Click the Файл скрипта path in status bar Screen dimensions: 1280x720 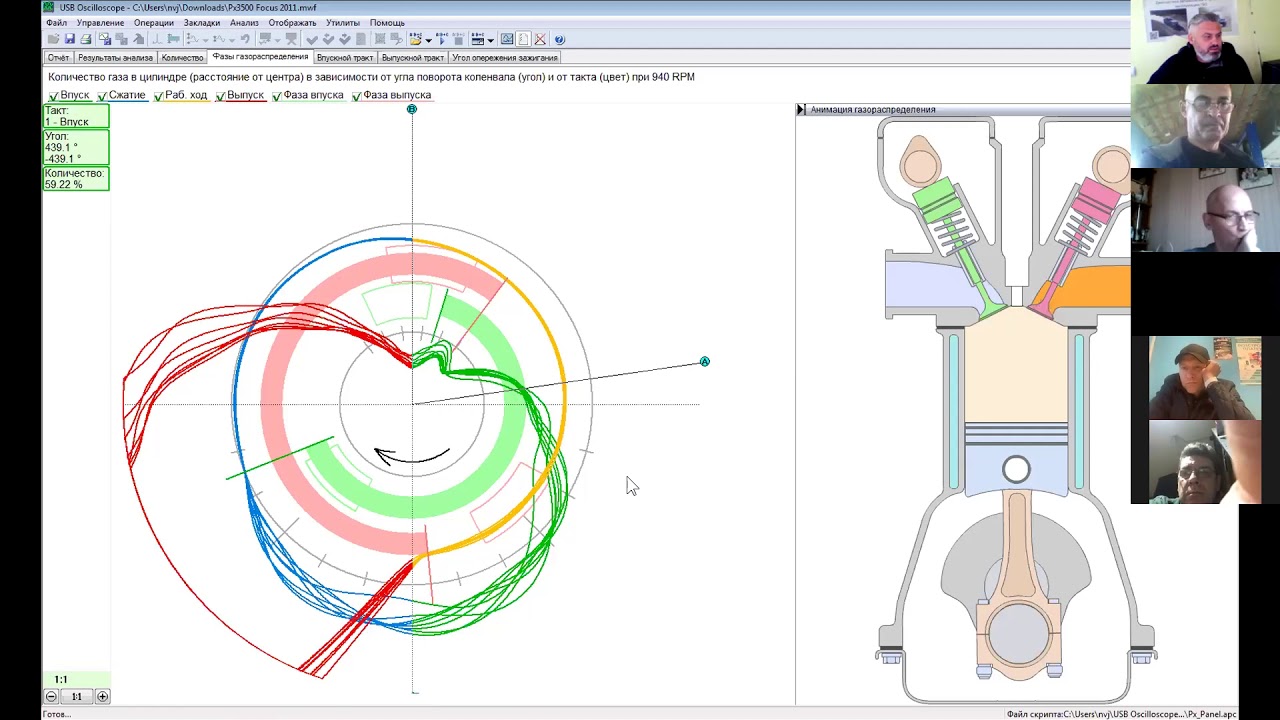point(1121,714)
